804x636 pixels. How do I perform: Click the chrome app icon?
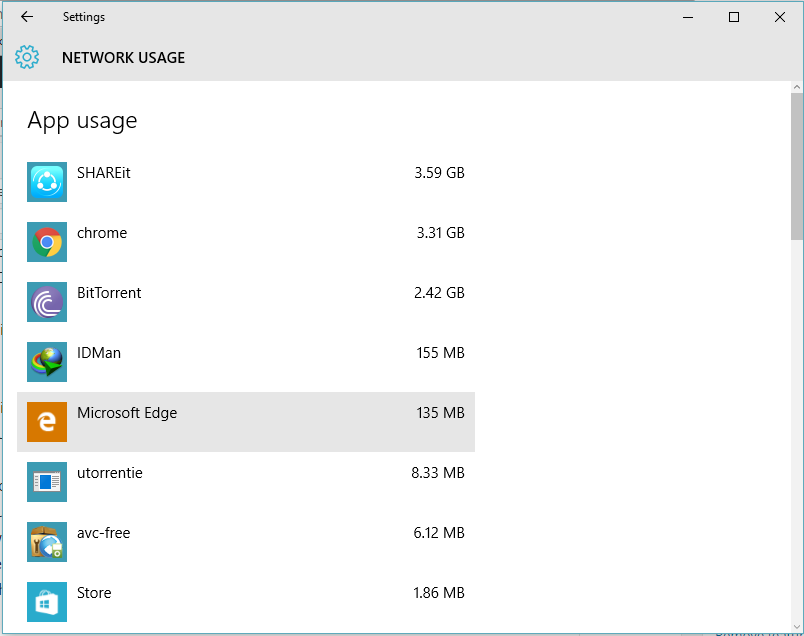tap(47, 242)
